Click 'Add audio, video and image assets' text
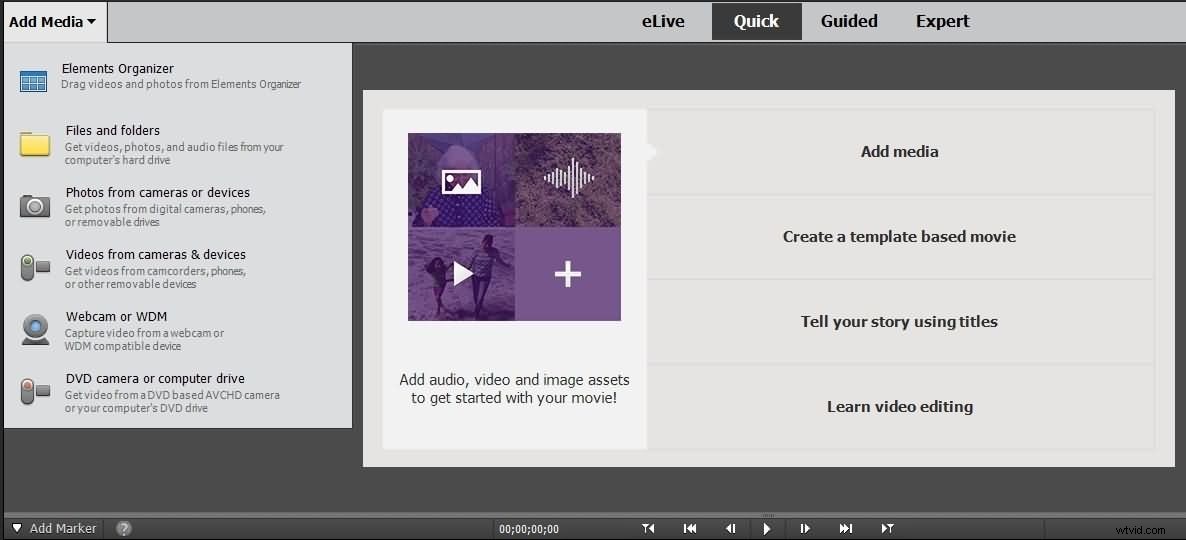This screenshot has width=1186, height=540. point(514,380)
